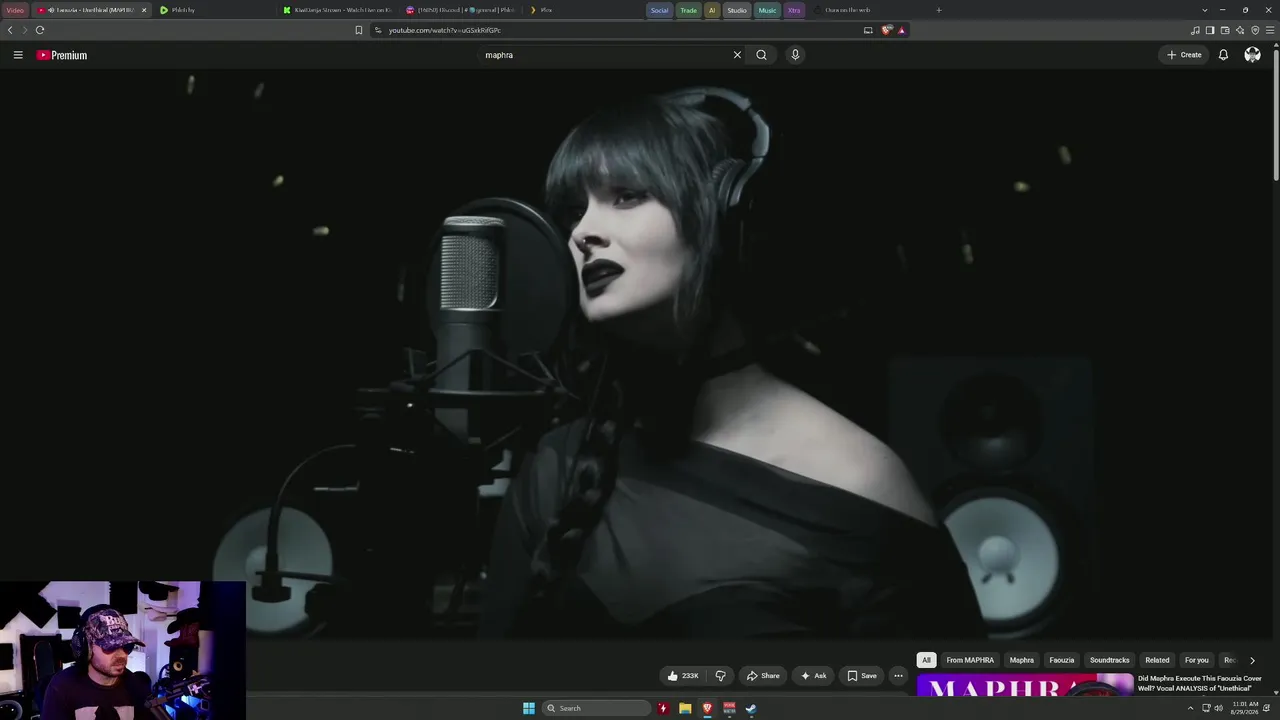The width and height of the screenshot is (1280, 720).
Task: Ask about this video
Action: point(813,676)
